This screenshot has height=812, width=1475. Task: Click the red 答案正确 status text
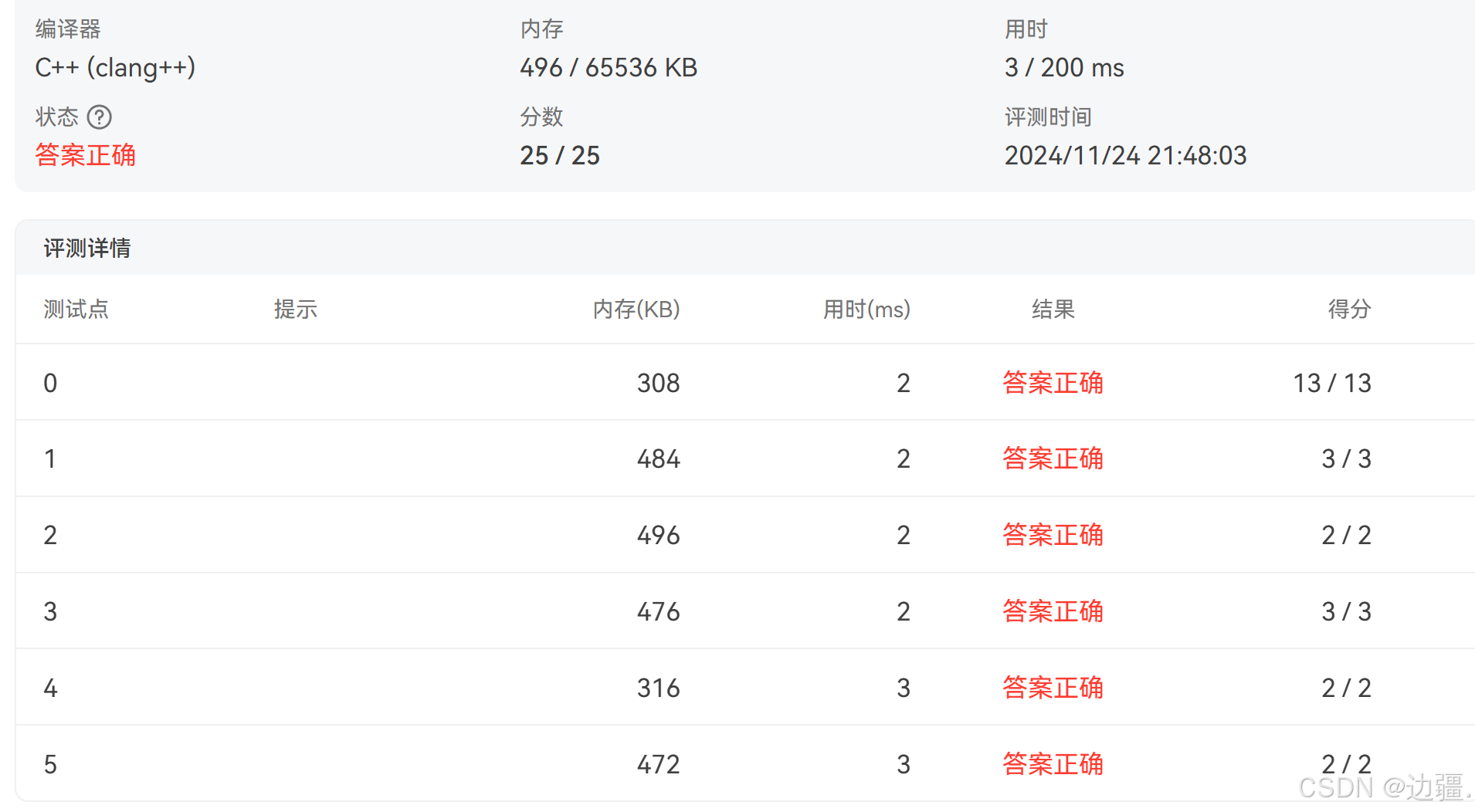point(86,155)
